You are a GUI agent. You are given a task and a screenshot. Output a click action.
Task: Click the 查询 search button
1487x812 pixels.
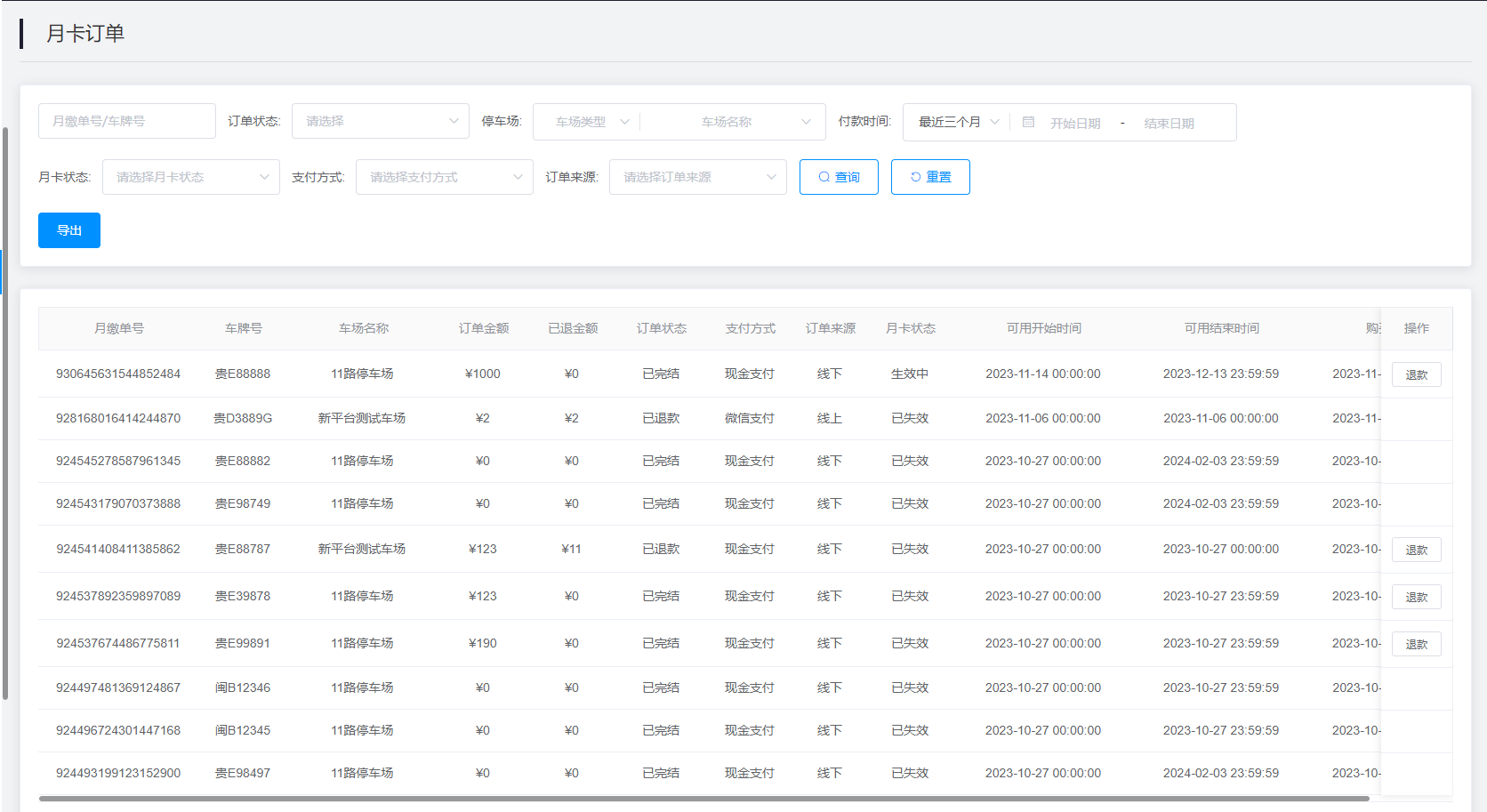[x=839, y=177]
